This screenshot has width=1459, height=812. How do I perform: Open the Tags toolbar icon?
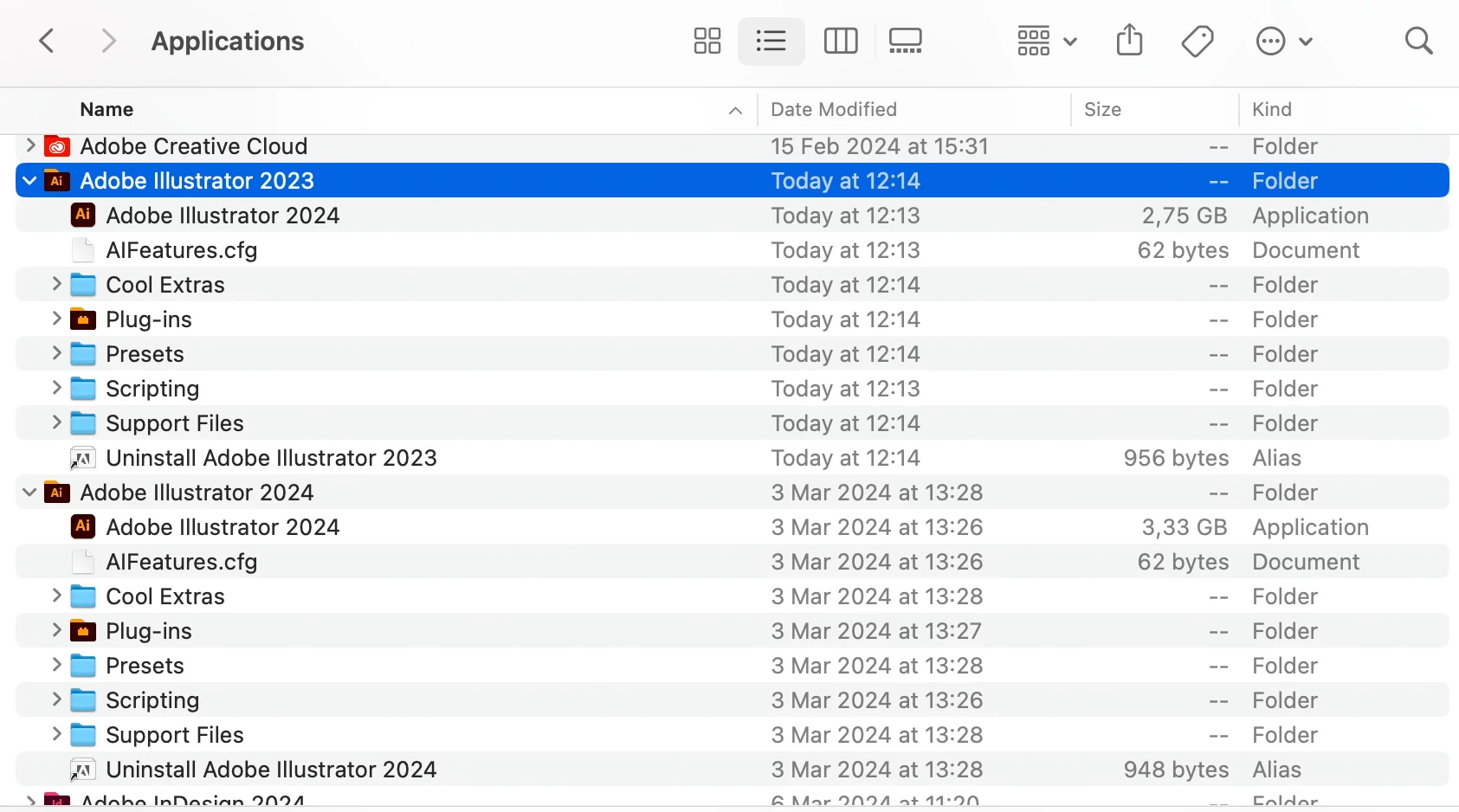[1198, 41]
